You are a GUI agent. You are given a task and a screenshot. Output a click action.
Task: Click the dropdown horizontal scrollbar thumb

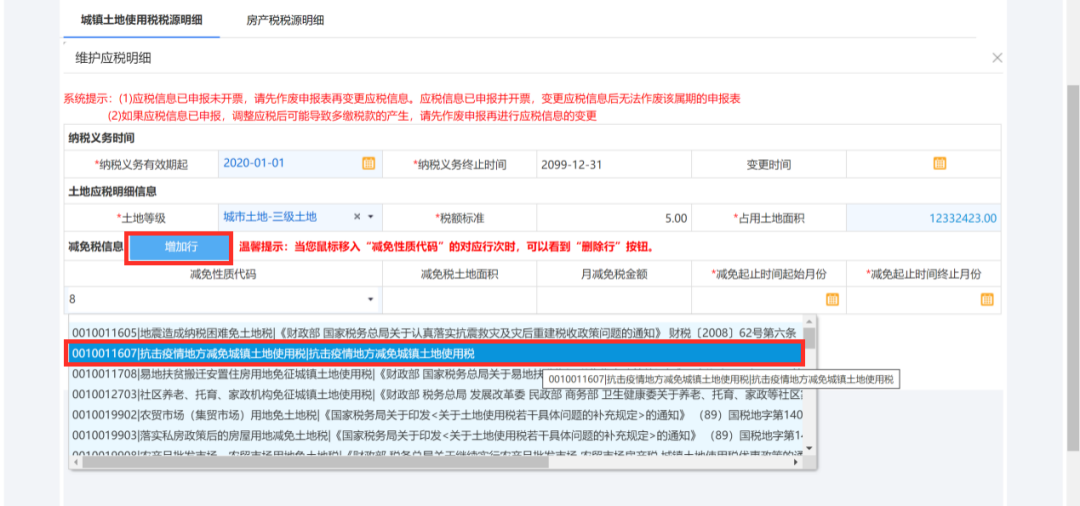point(315,463)
